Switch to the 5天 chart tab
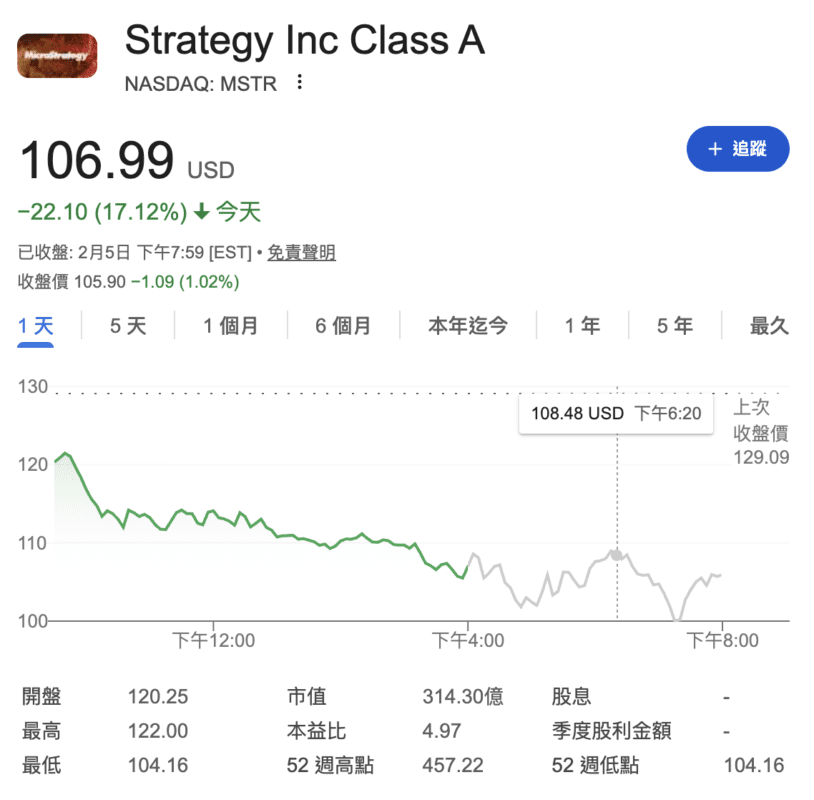 [125, 326]
